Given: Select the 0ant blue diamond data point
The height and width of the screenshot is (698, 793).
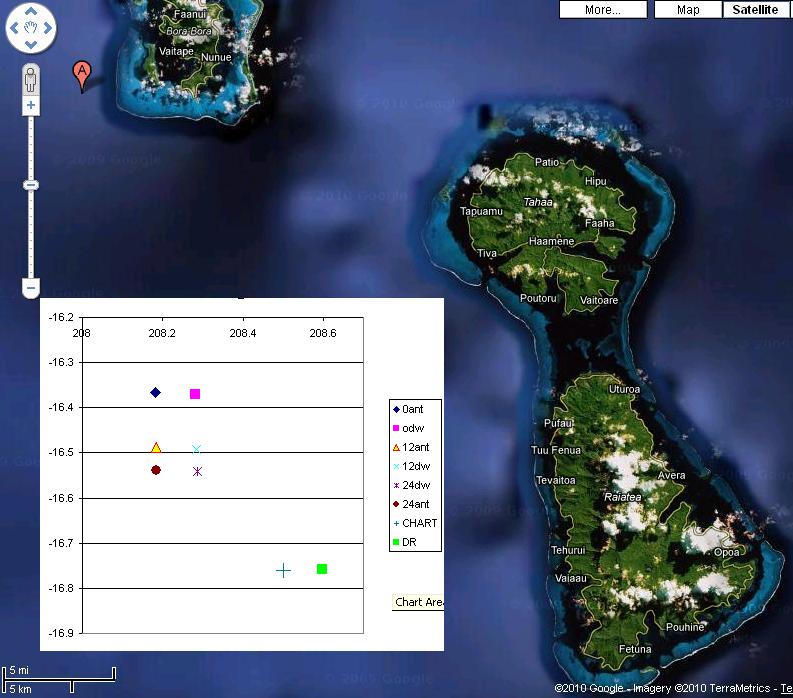Looking at the screenshot, I should click(x=155, y=392).
